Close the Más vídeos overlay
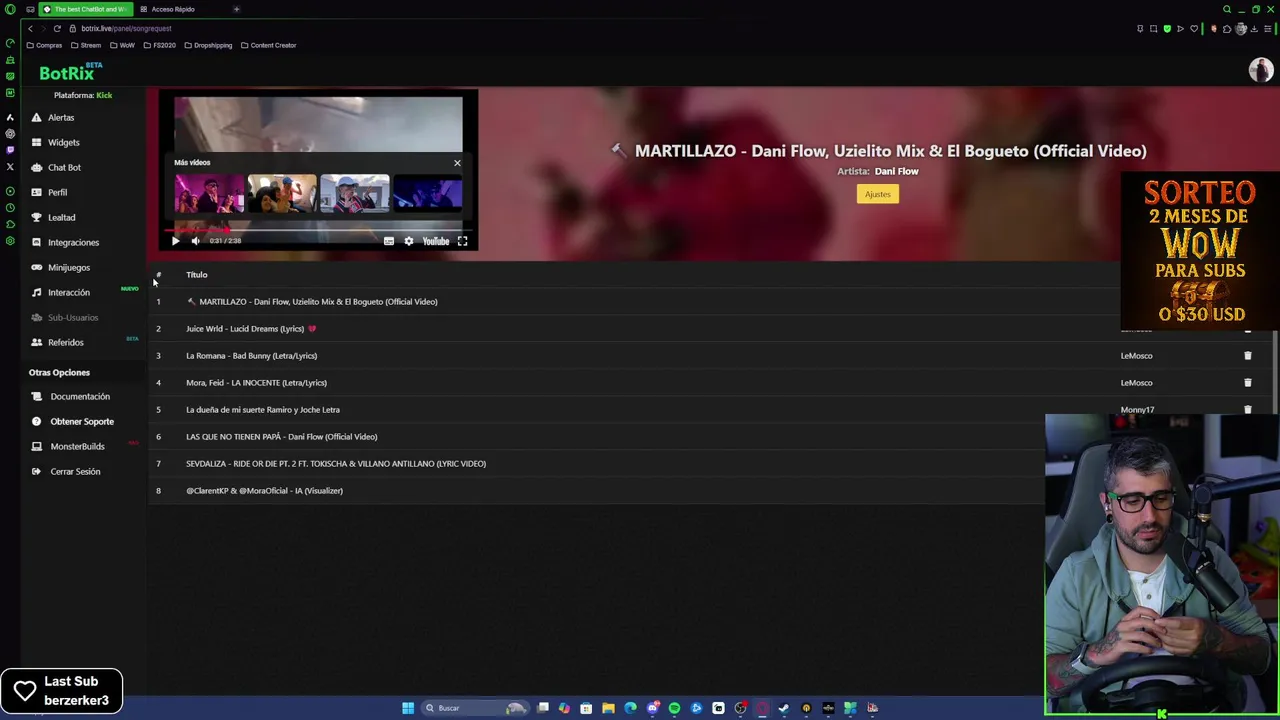The width and height of the screenshot is (1280, 720). [x=457, y=163]
